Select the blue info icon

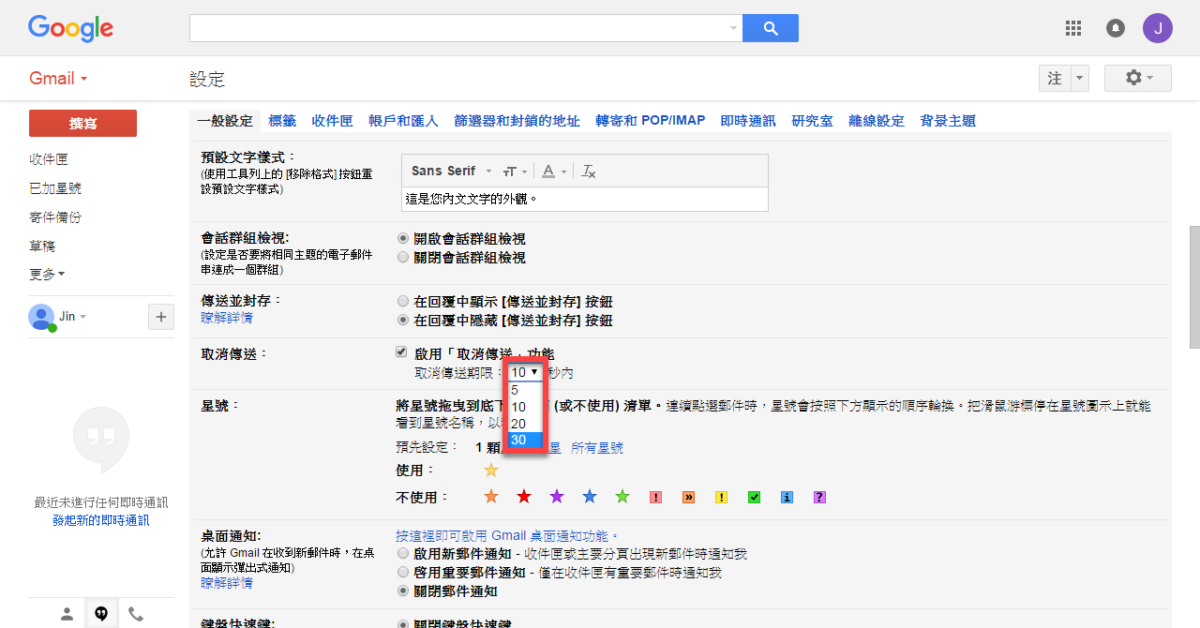tap(787, 497)
